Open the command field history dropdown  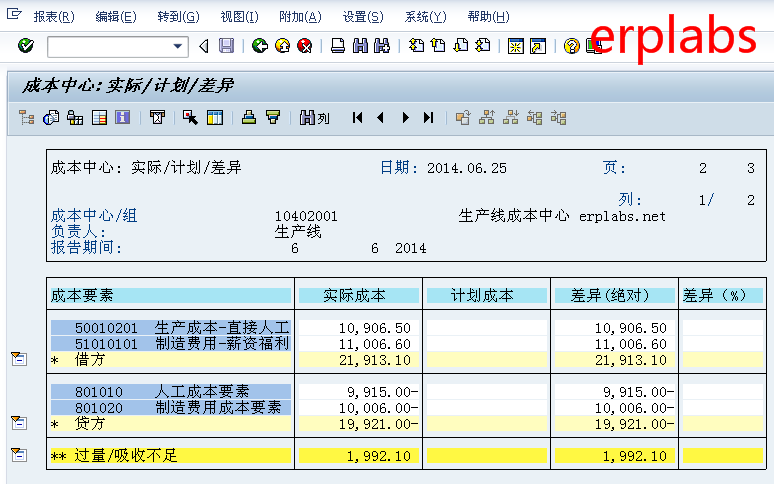178,47
